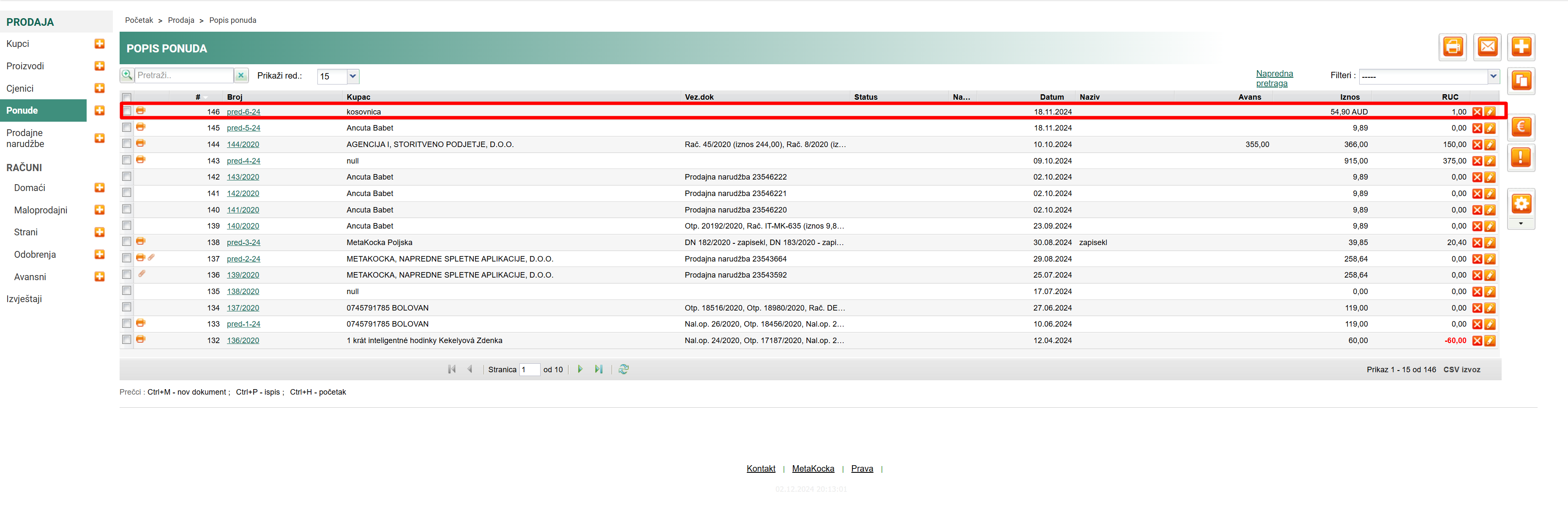Click the refresh icon in pagination bar

click(623, 369)
